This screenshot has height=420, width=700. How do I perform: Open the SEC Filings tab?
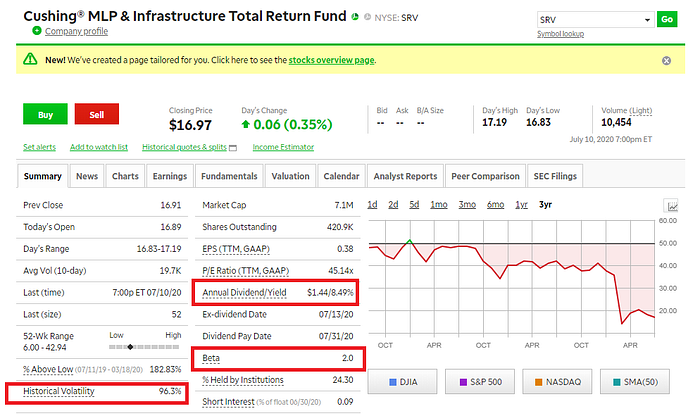555,176
